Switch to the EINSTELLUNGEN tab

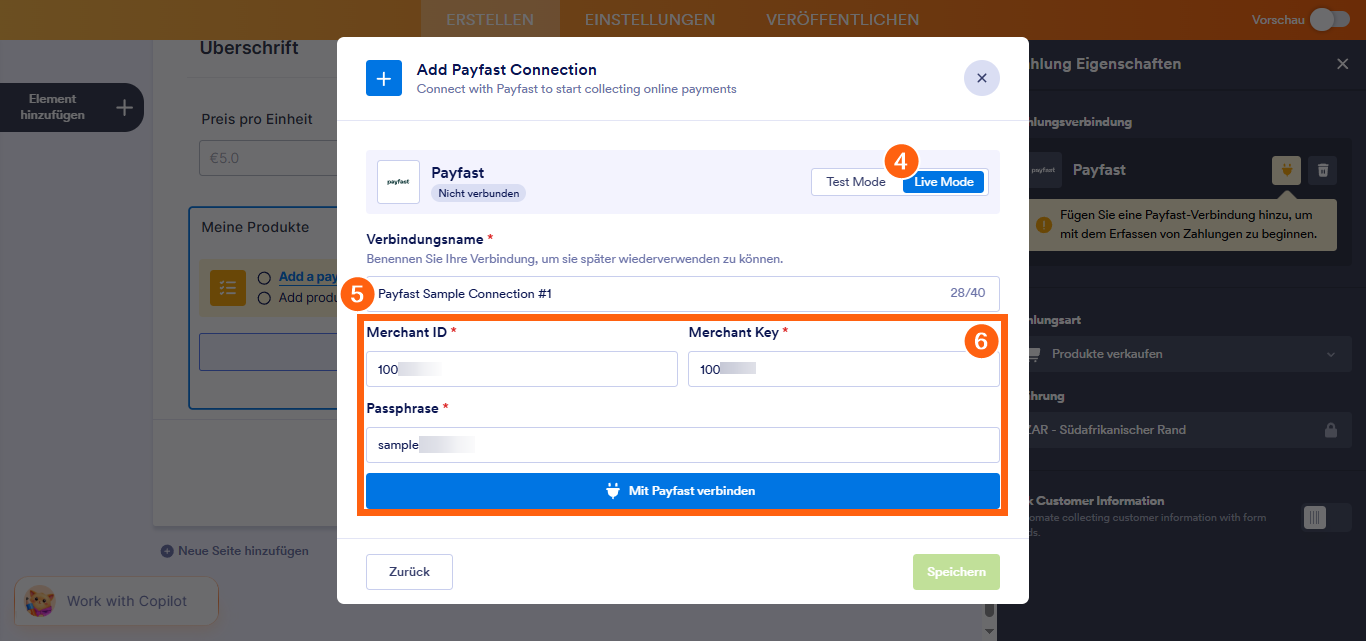pyautogui.click(x=650, y=19)
